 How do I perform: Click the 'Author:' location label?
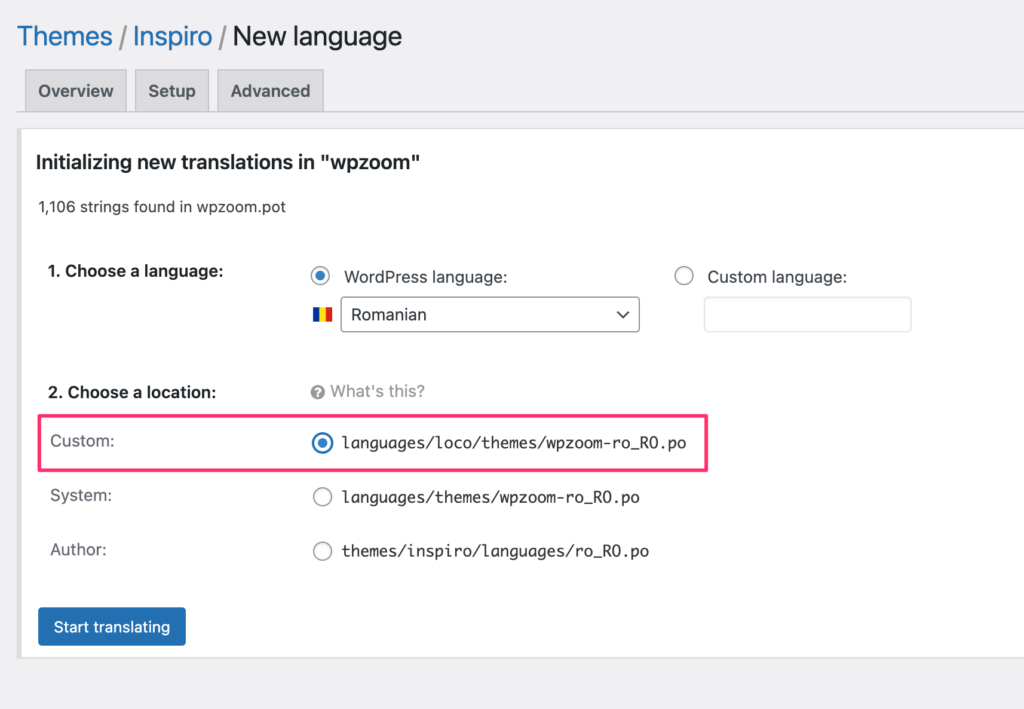(x=78, y=550)
